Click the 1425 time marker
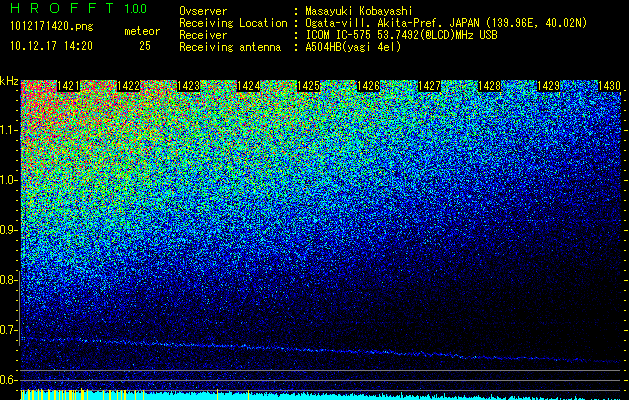Viewport: 629px width, 400px height. tap(308, 86)
